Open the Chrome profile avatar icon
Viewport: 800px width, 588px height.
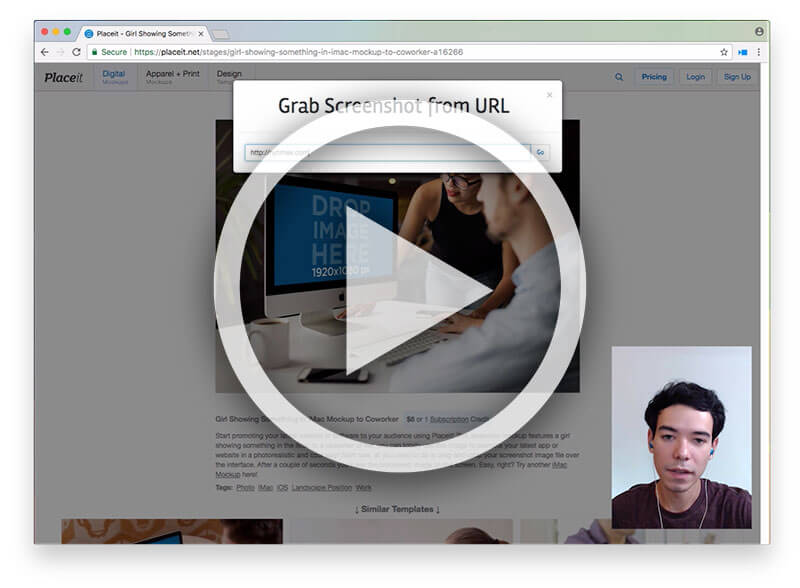click(x=759, y=32)
